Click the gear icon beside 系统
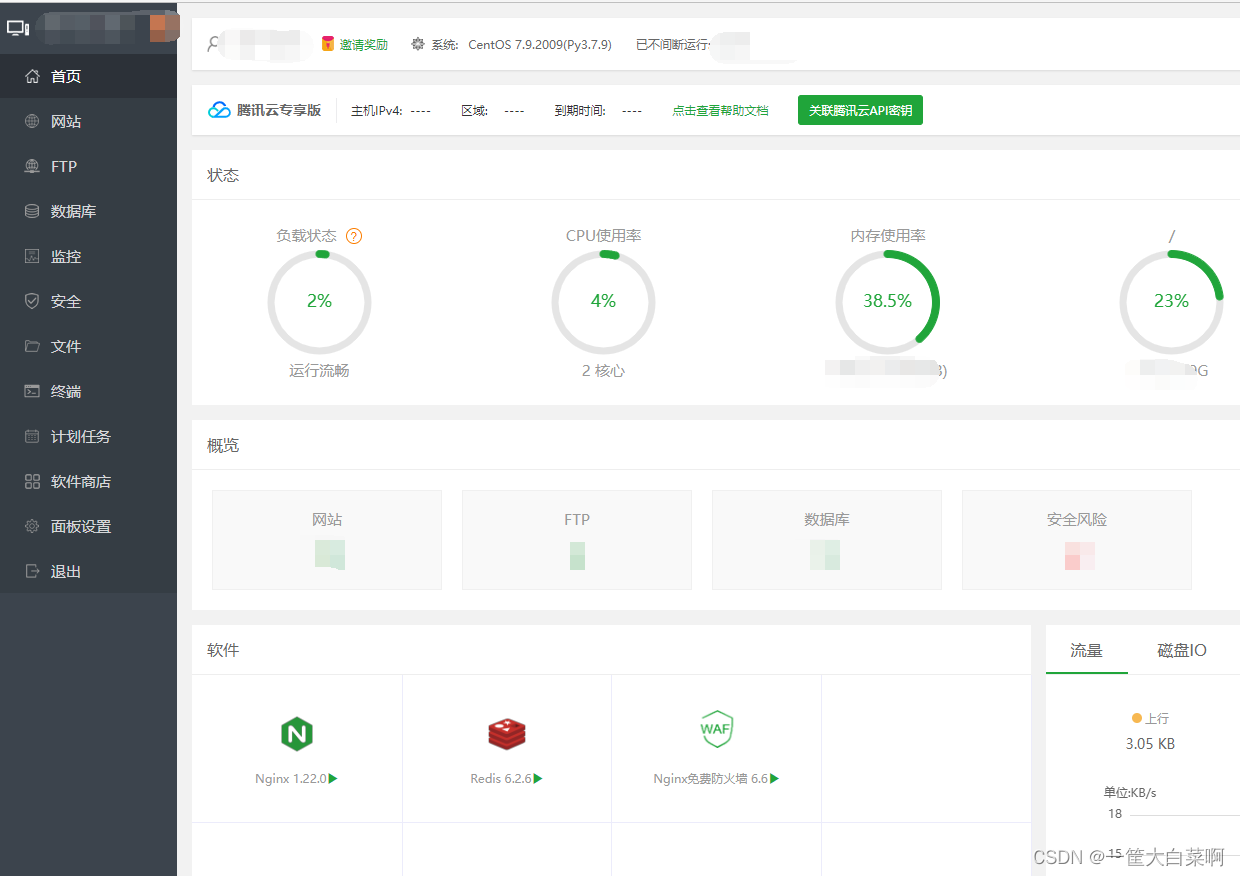The image size is (1240, 876). tap(418, 44)
